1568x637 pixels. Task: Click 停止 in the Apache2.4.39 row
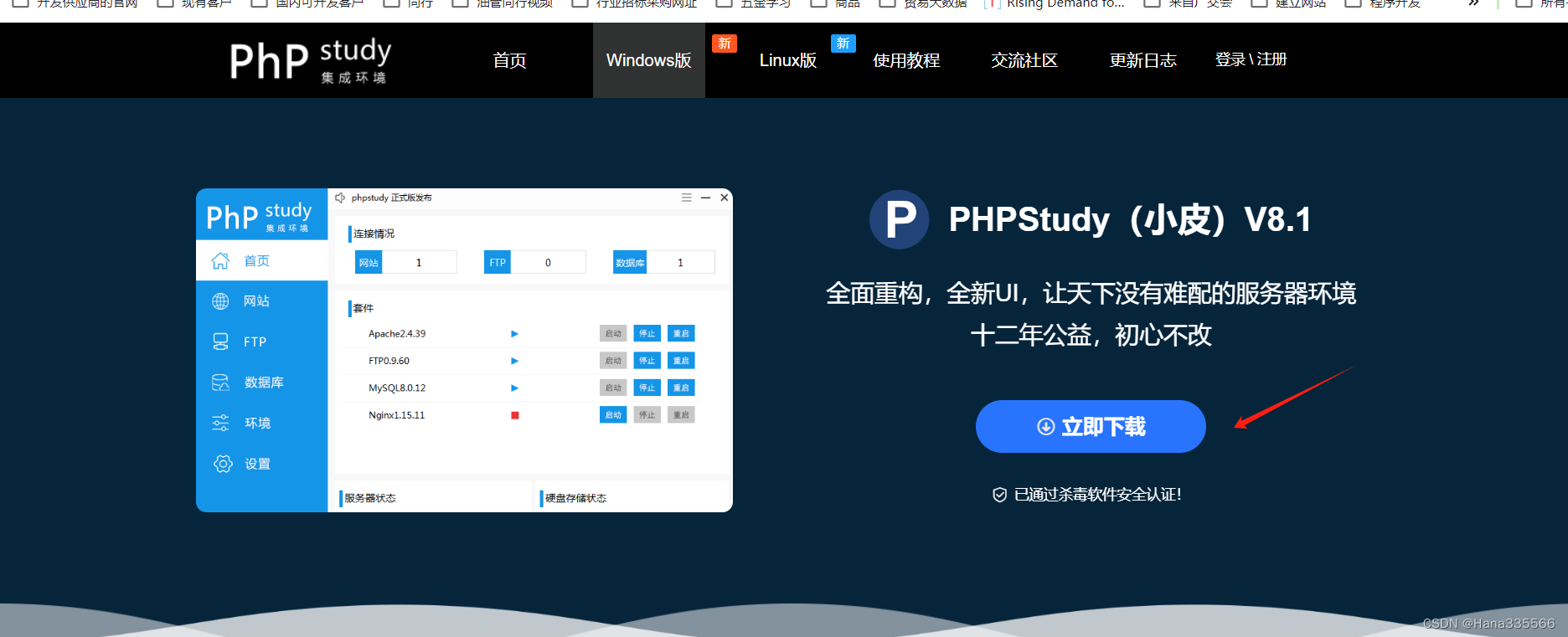(x=647, y=333)
